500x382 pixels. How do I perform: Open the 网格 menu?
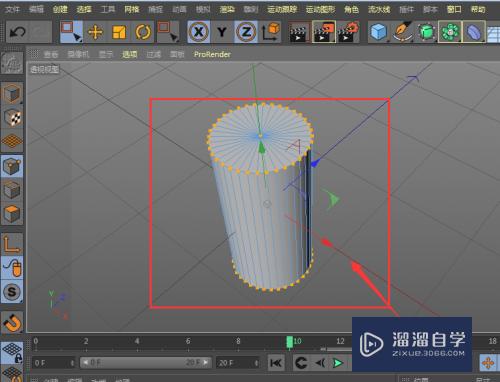coord(132,9)
